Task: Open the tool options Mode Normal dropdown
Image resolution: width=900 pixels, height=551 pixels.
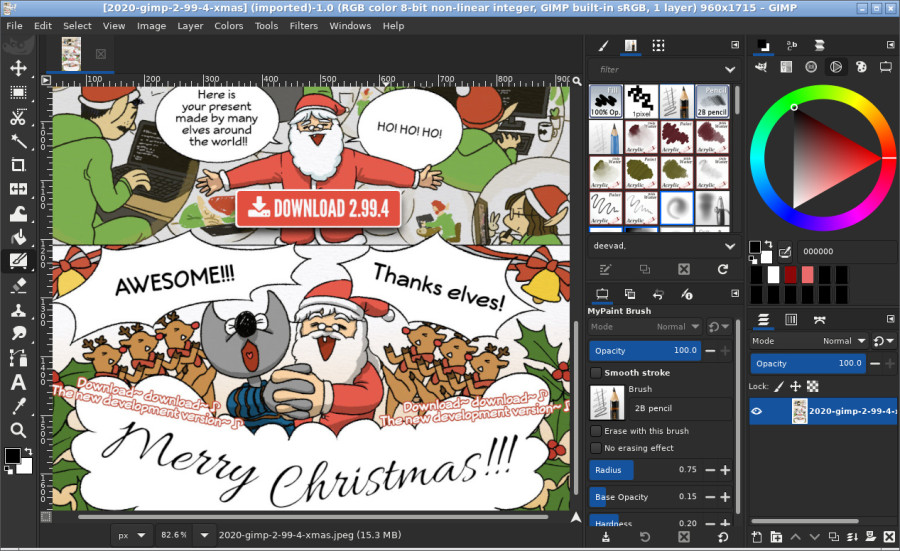Action: pos(645,327)
